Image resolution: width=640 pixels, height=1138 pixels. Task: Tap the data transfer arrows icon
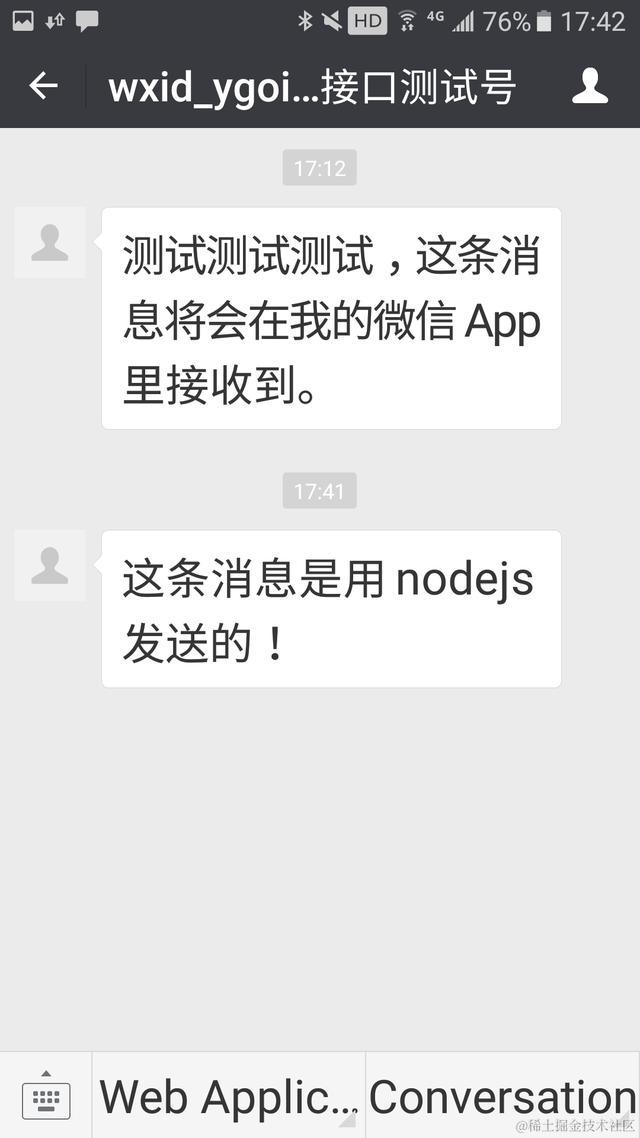click(55, 21)
